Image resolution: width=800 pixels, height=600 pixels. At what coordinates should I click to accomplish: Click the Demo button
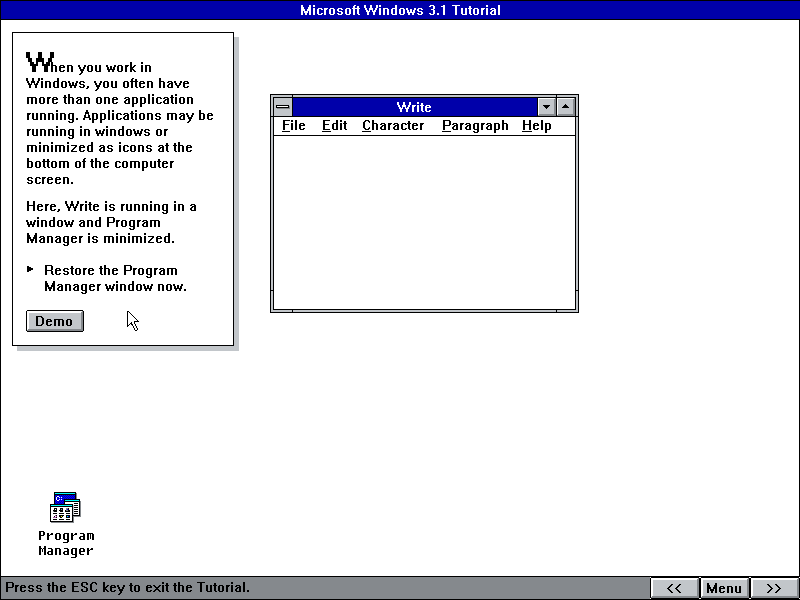(x=55, y=321)
